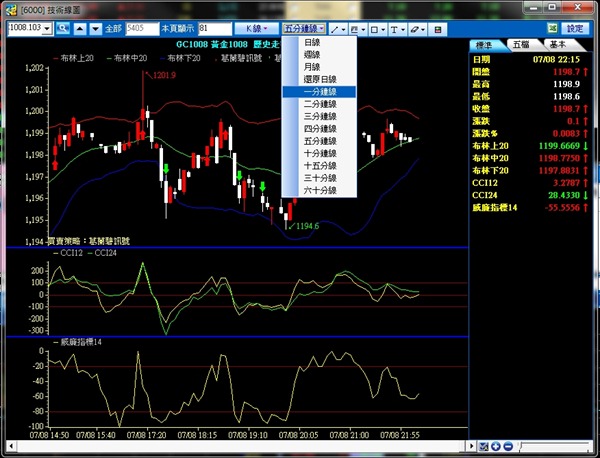Choose 十分鐘線 from period menu
Image resolution: width=600 pixels, height=458 pixels.
[319, 153]
